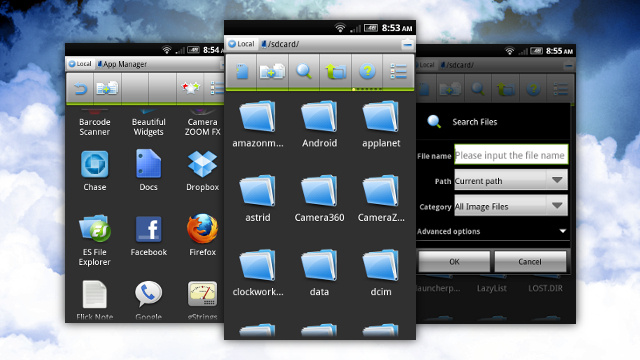
Task: Click the minus button beside /sdcard/ path
Action: coord(407,44)
